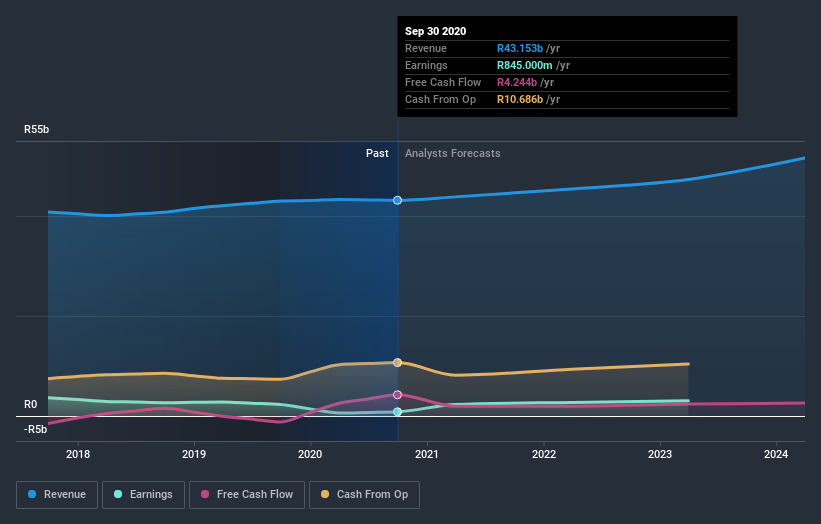Click the Revenue row label in tooltip

(x=426, y=48)
